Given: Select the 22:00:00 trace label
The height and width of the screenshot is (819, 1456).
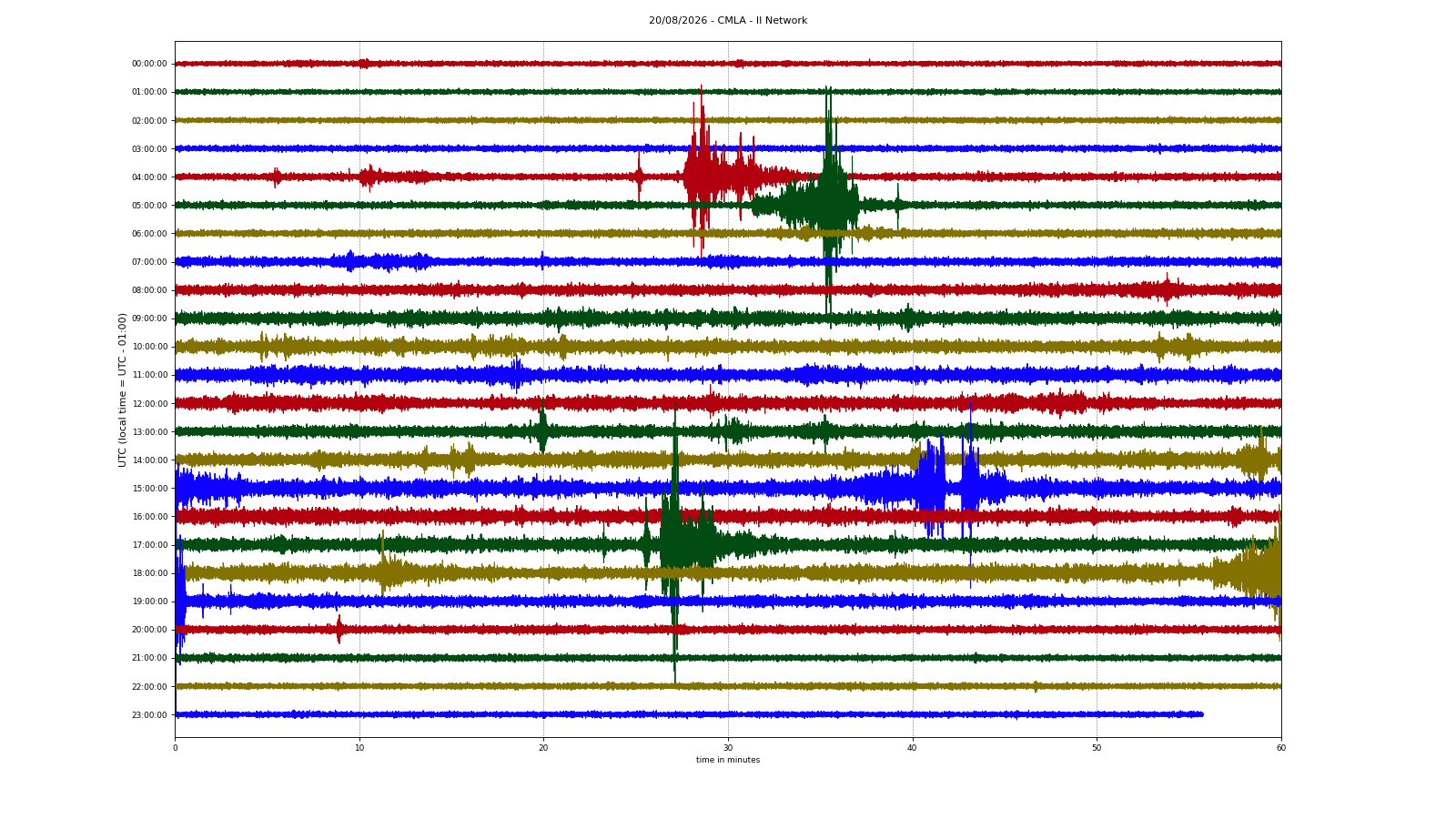Looking at the screenshot, I should click(149, 686).
